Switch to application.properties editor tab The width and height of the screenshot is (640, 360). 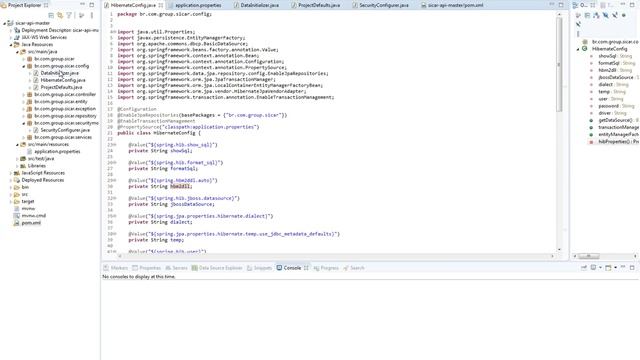tap(198, 5)
